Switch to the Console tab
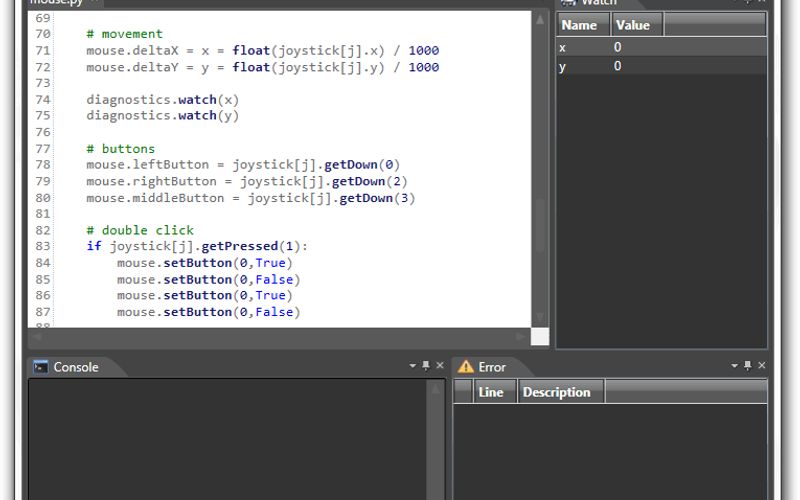This screenshot has width=800, height=500. (75, 367)
